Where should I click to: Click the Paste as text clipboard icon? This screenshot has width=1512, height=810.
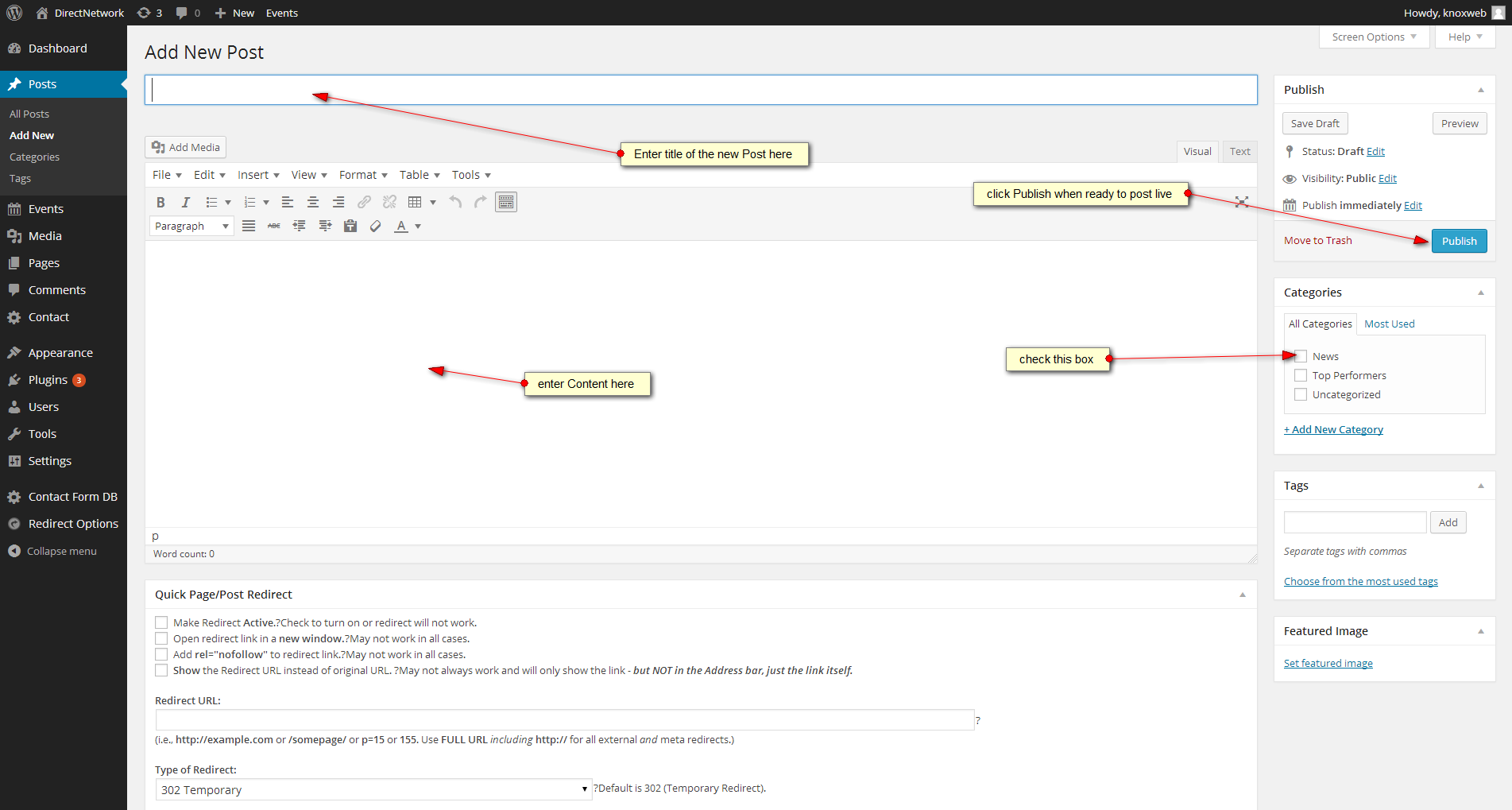click(x=350, y=227)
